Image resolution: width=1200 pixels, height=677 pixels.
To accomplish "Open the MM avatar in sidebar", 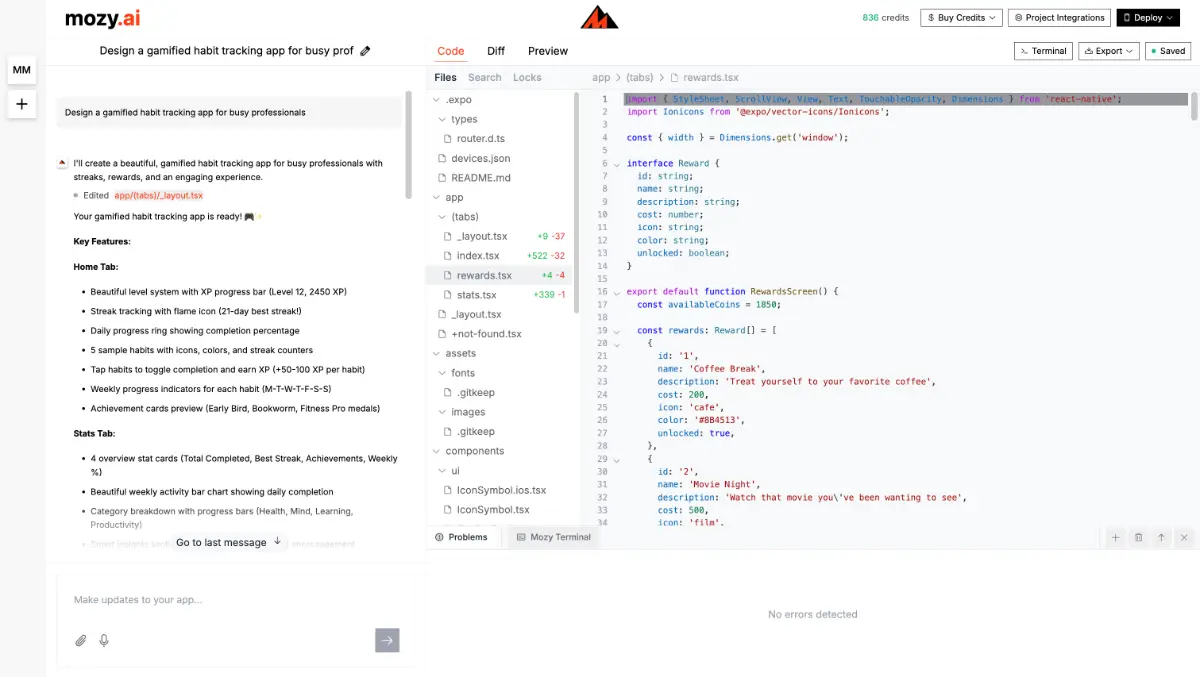I will (x=22, y=70).
